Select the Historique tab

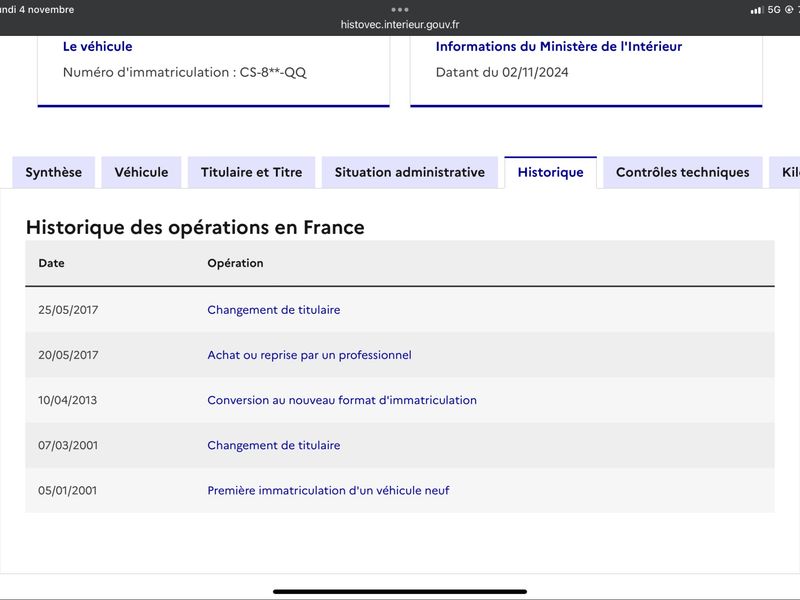551,172
